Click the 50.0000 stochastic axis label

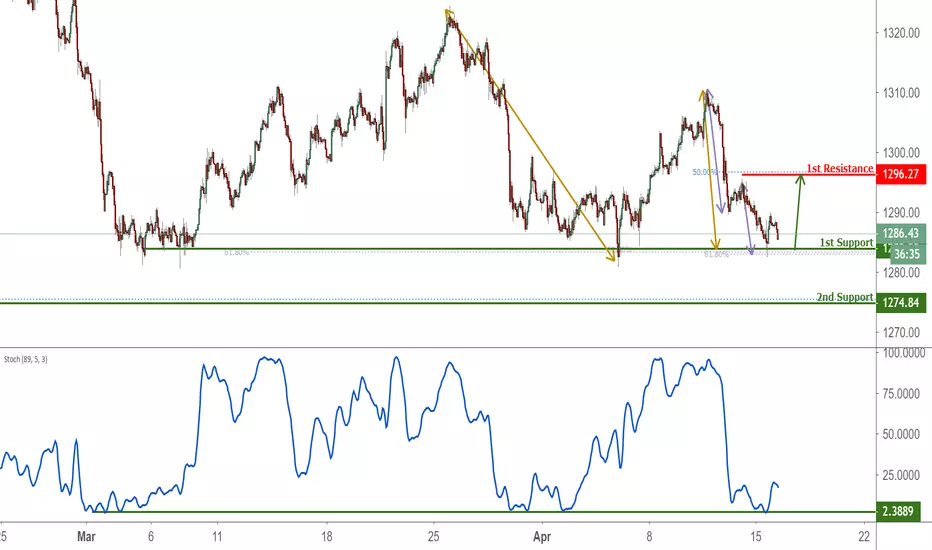point(901,434)
